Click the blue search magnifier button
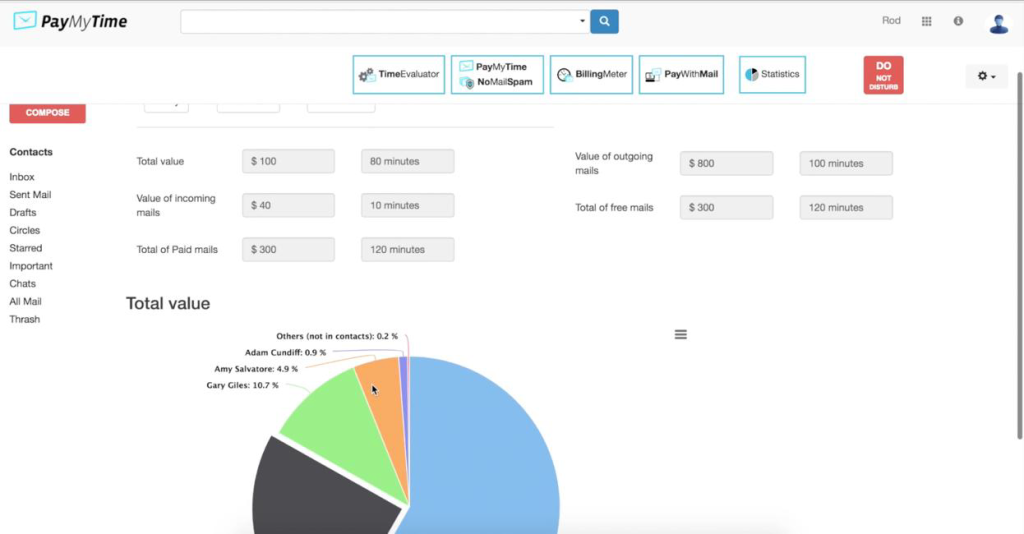The width and height of the screenshot is (1024, 534). (604, 22)
